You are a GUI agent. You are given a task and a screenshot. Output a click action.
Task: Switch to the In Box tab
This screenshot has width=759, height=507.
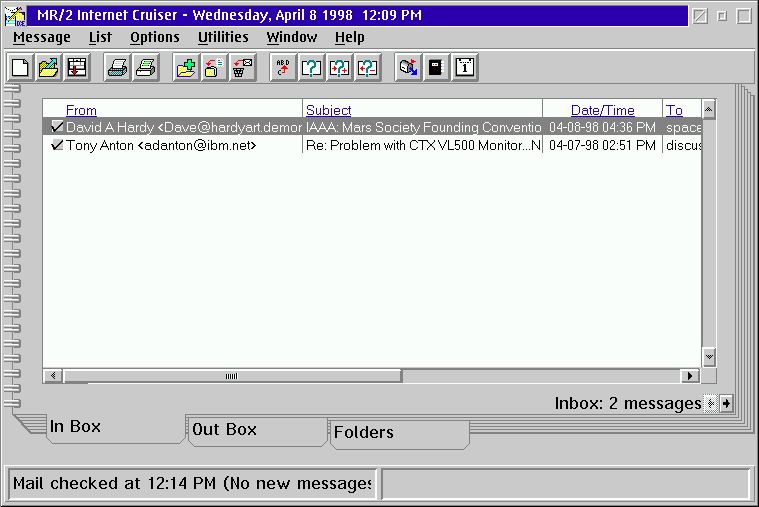coord(115,428)
